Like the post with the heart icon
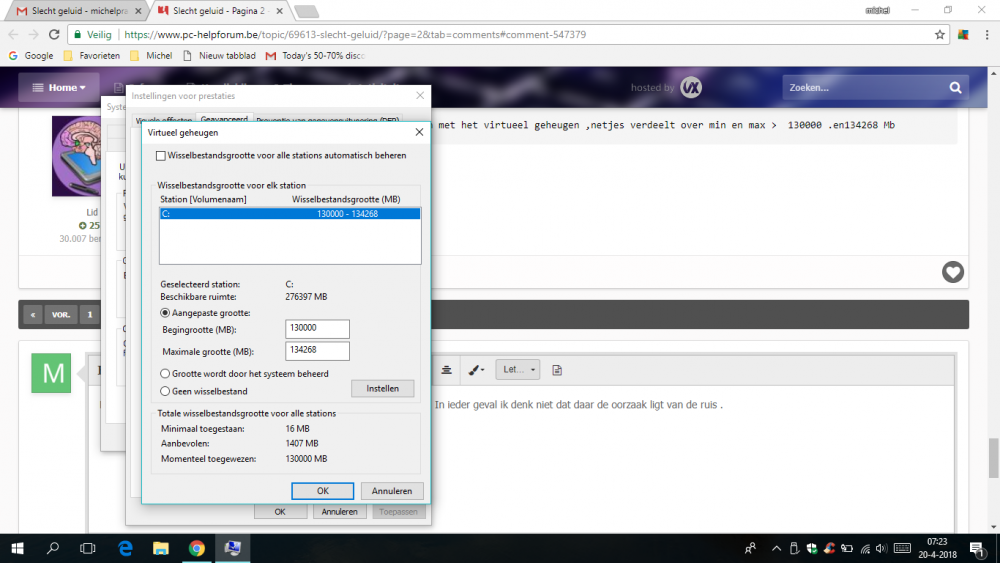Screen dimensions: 1000x563 click(953, 272)
